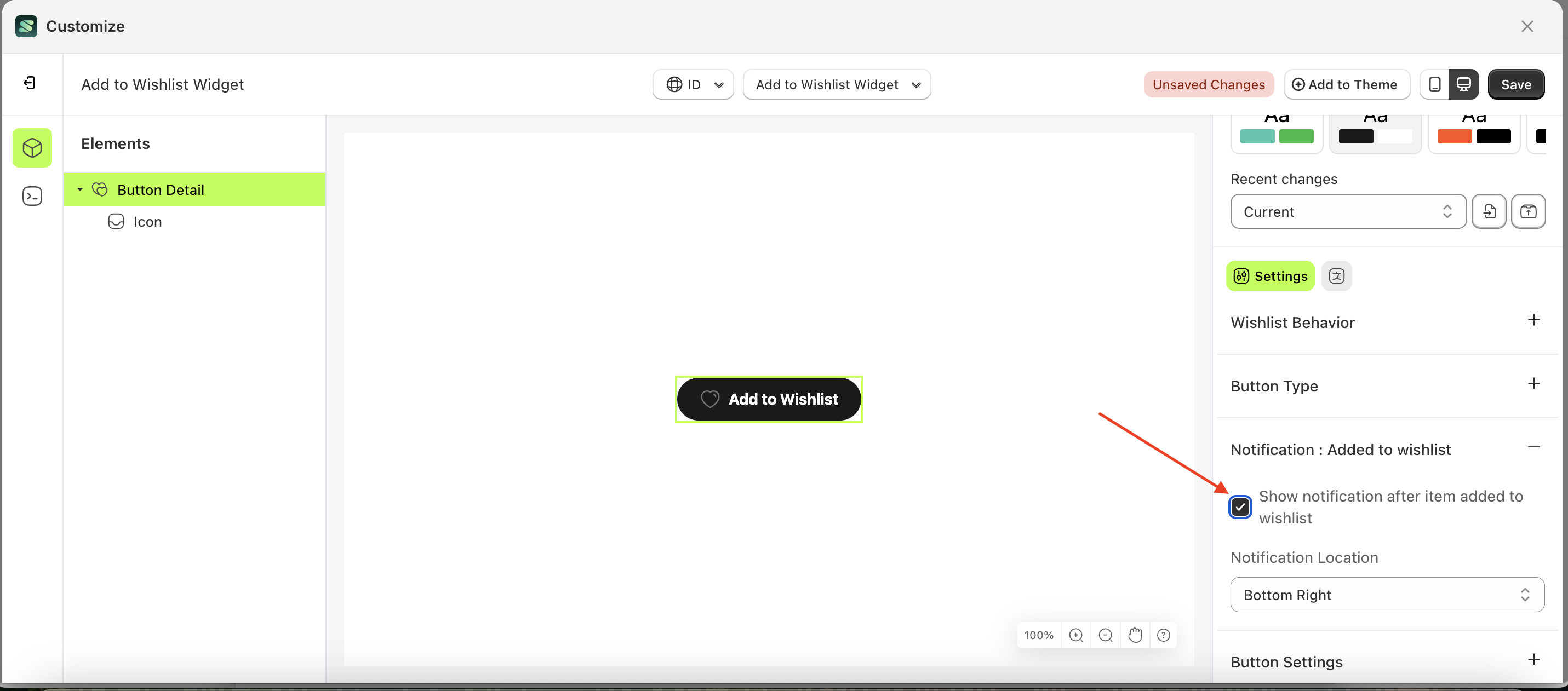The image size is (1568, 691).
Task: Click the exit editor icon top left
Action: [x=28, y=83]
